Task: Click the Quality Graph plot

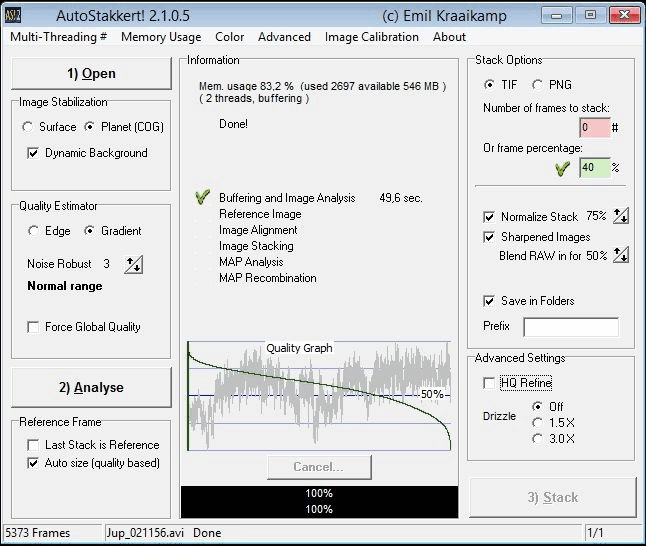Action: 319,396
